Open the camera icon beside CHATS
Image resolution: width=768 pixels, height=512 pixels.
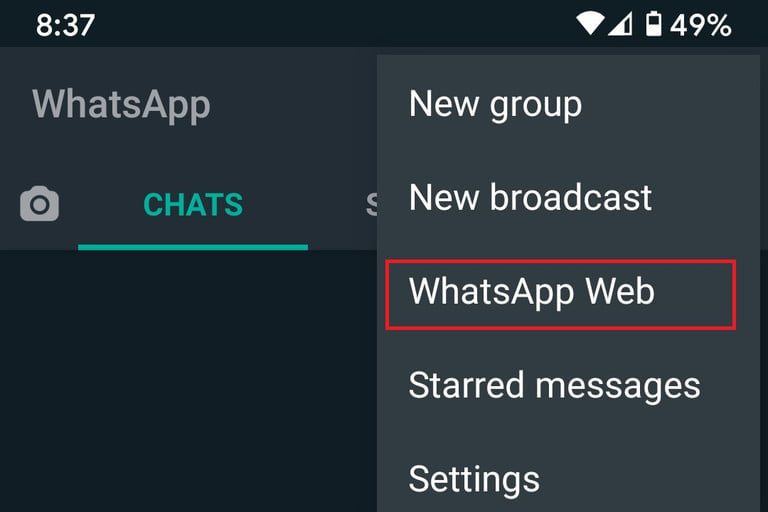[39, 204]
